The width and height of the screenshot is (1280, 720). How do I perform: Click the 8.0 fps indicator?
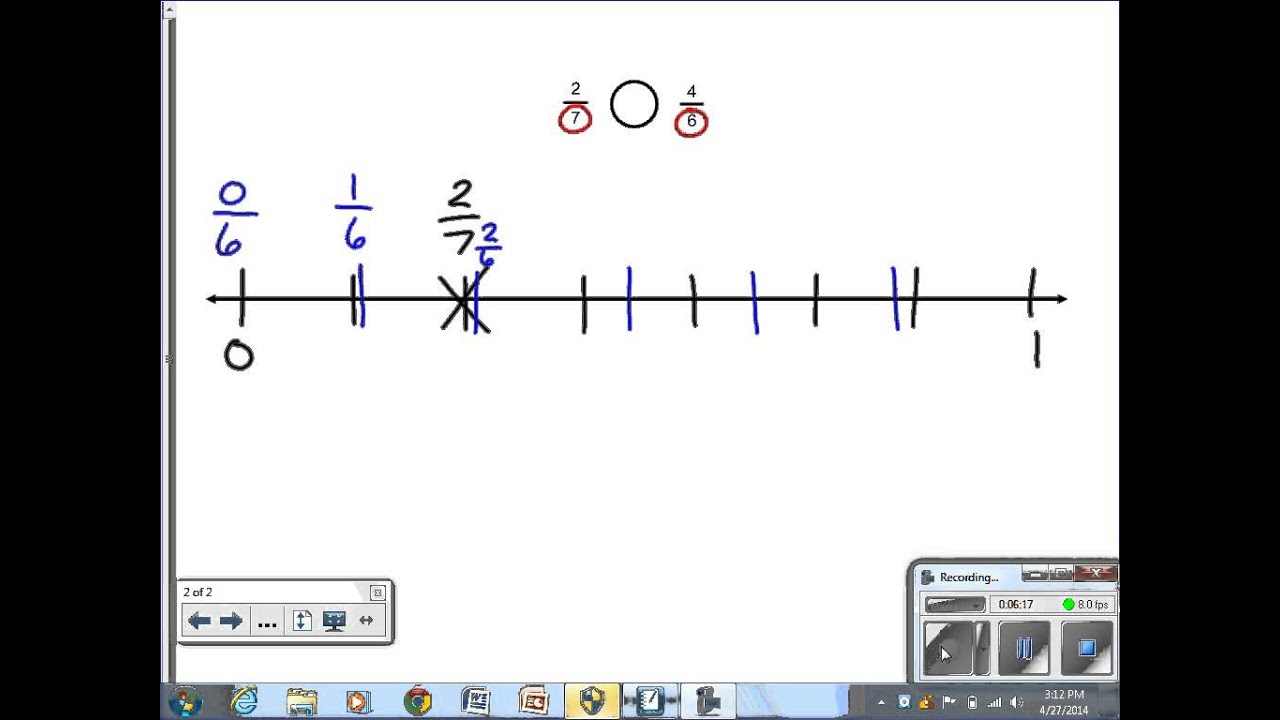pyautogui.click(x=1086, y=604)
